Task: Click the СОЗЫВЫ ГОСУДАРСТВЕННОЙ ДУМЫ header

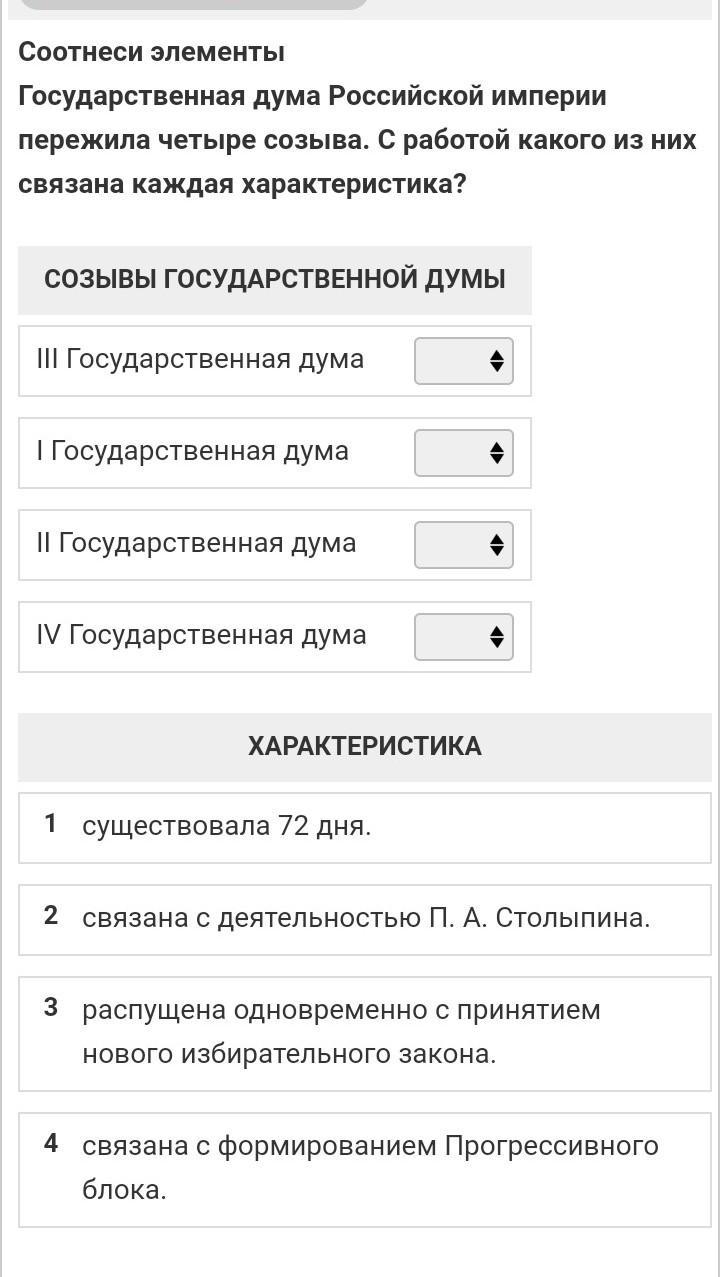Action: click(275, 280)
